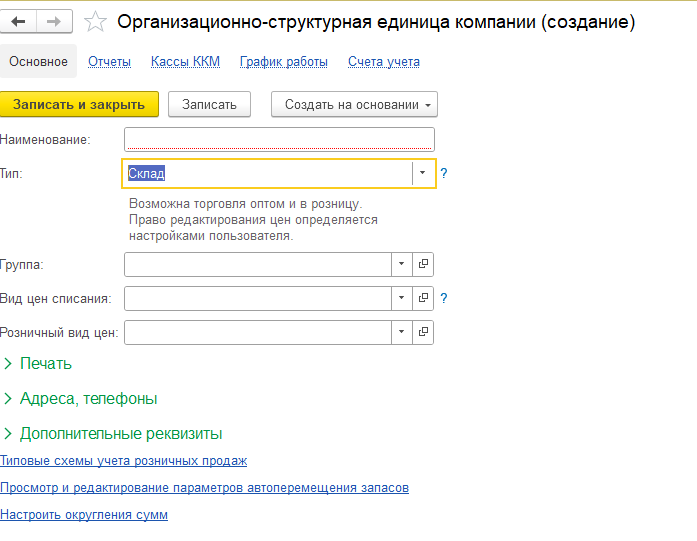Click into the Розничный вид цен input field
The height and width of the screenshot is (541, 697).
click(x=258, y=332)
